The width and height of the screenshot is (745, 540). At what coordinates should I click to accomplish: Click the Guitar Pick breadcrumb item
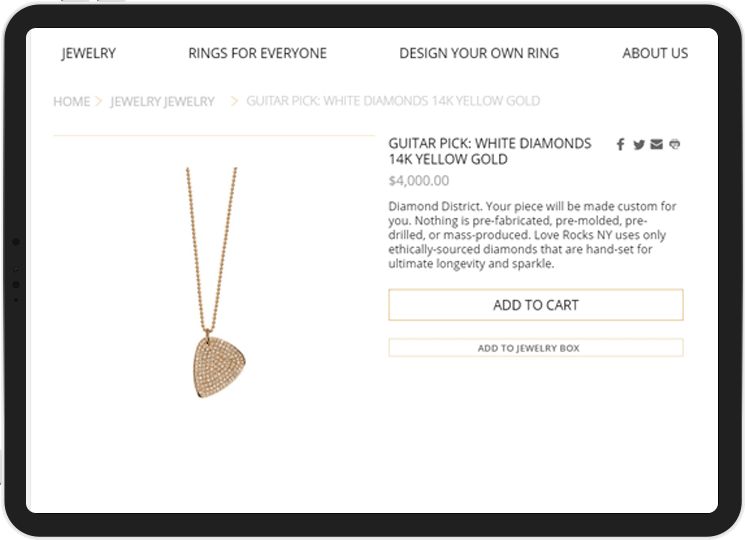pyautogui.click(x=393, y=101)
